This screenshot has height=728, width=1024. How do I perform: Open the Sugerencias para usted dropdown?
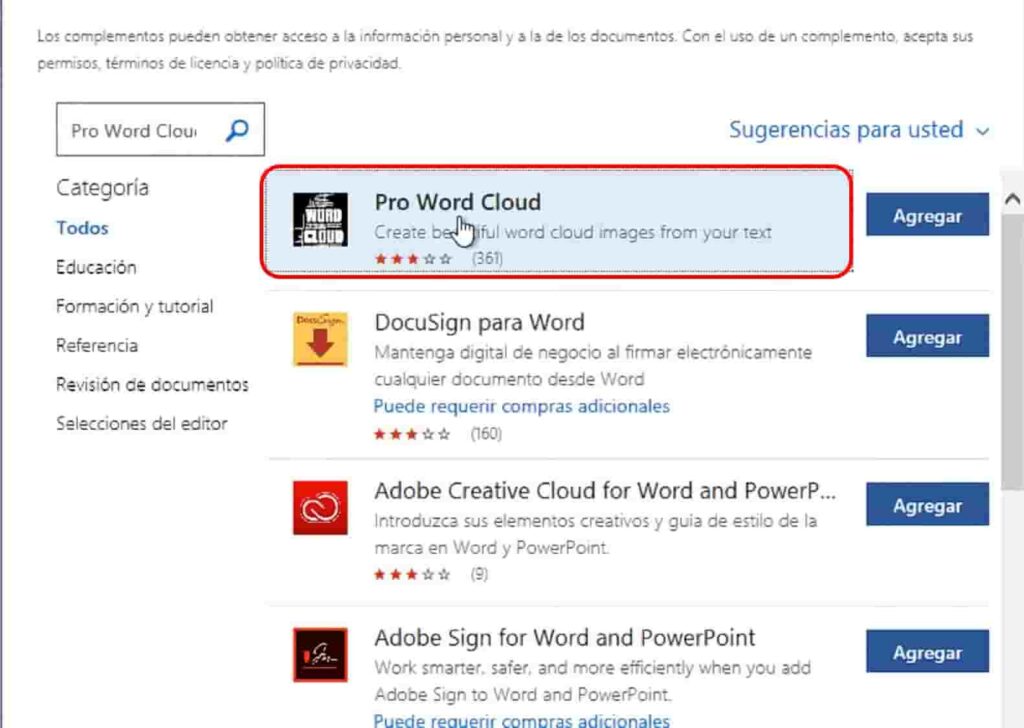(859, 130)
